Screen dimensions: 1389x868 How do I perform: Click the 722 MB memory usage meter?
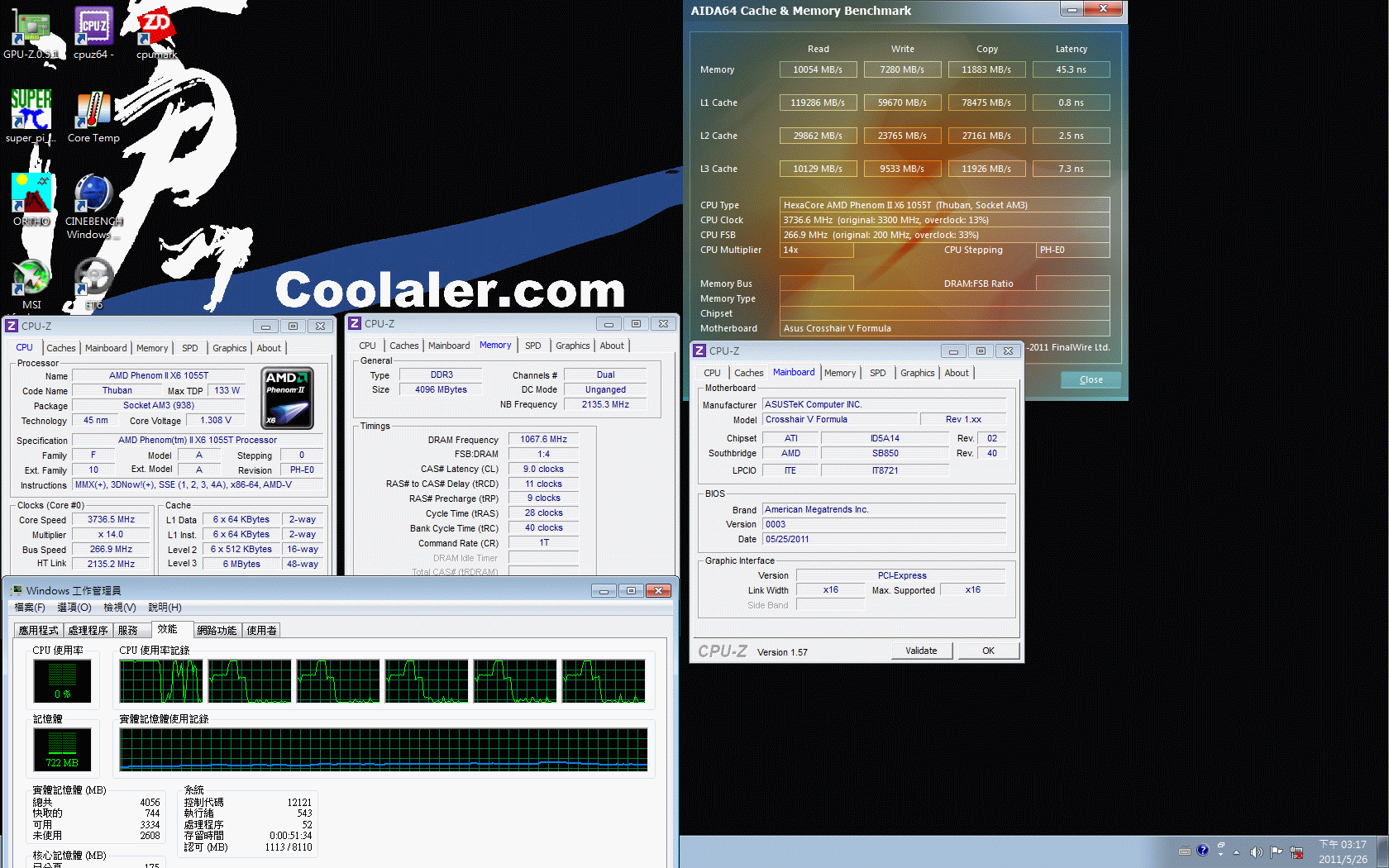tap(62, 749)
